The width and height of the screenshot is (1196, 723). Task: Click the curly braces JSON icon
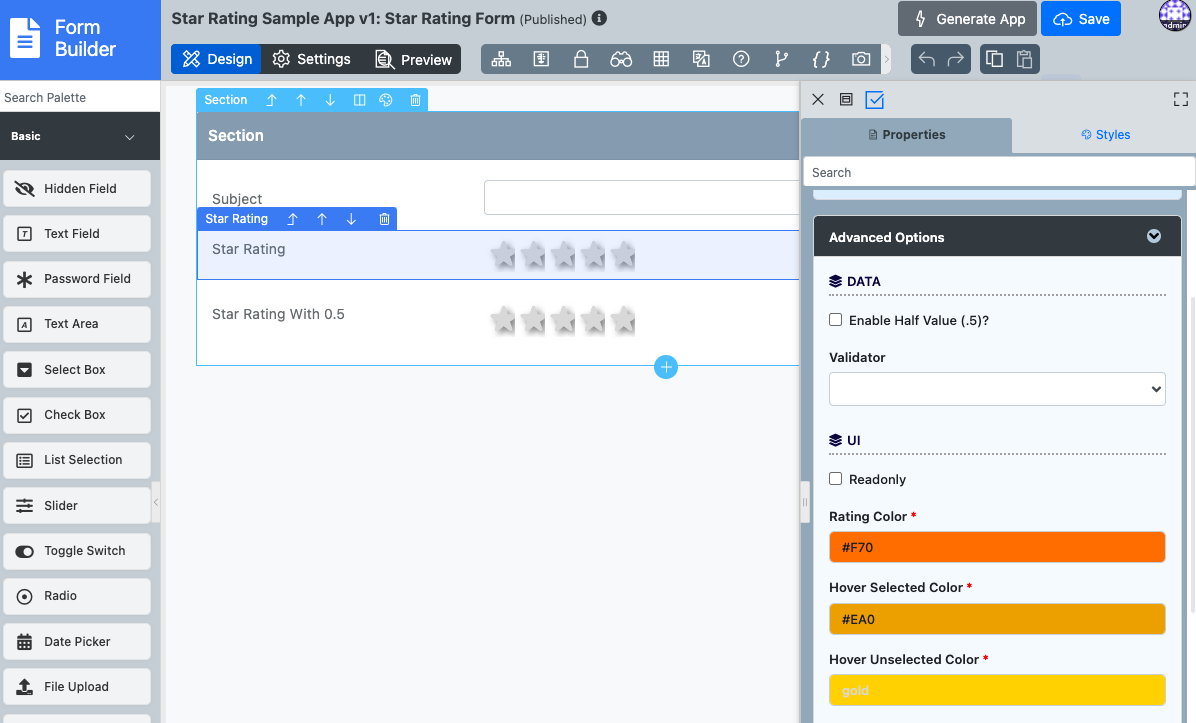pyautogui.click(x=821, y=59)
